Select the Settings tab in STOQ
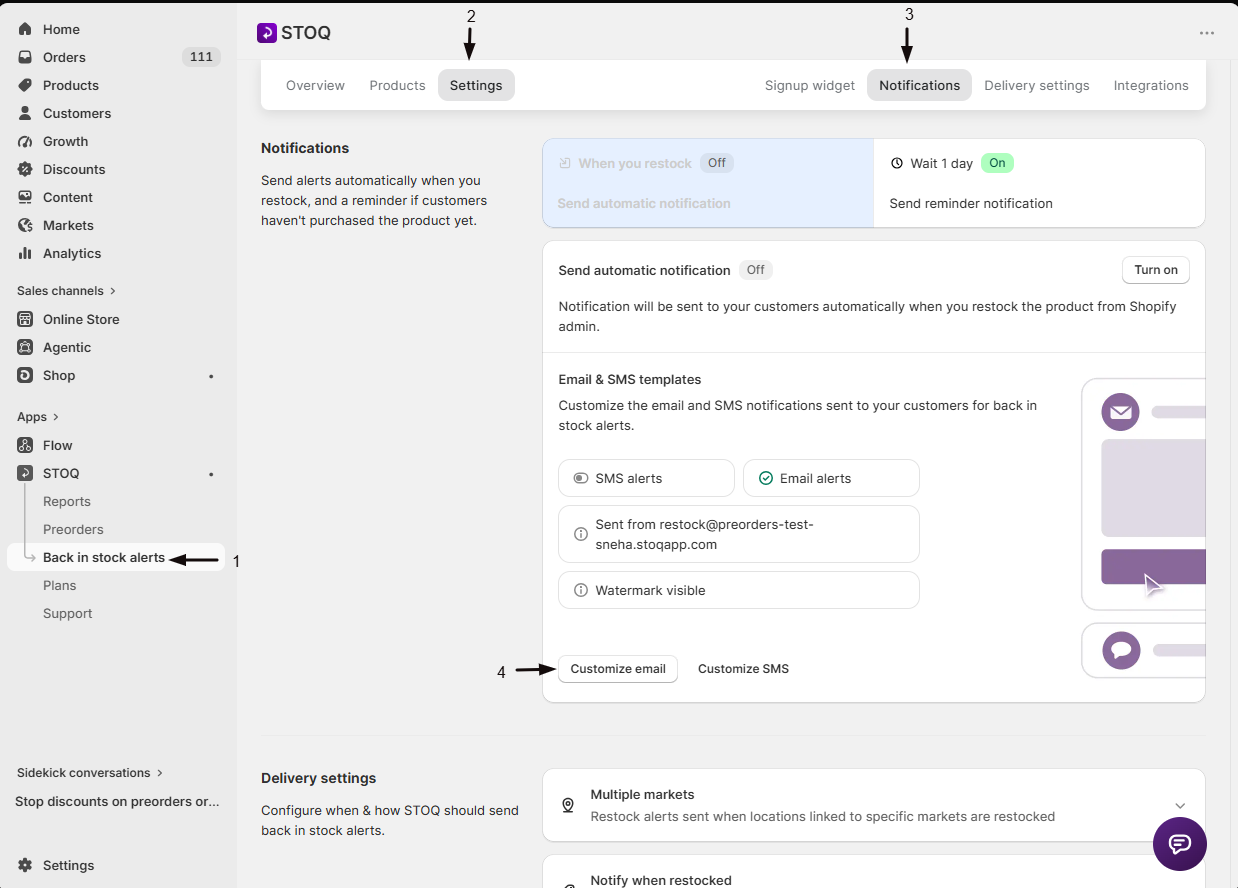Viewport: 1238px width, 888px height. coord(476,85)
